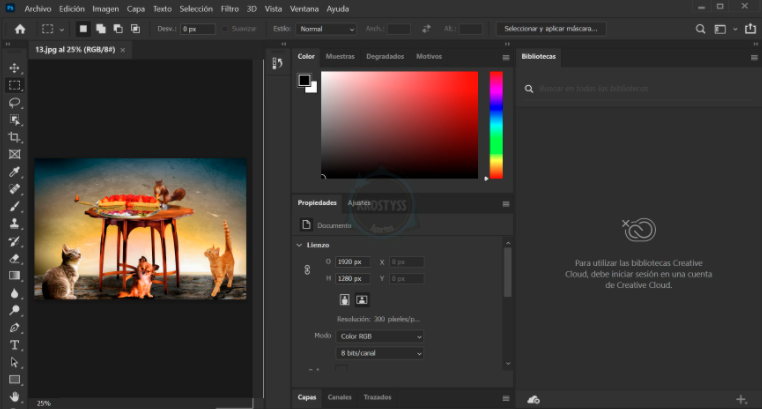The height and width of the screenshot is (409, 762).
Task: Toggle Intersect with selection mode
Action: pos(136,29)
